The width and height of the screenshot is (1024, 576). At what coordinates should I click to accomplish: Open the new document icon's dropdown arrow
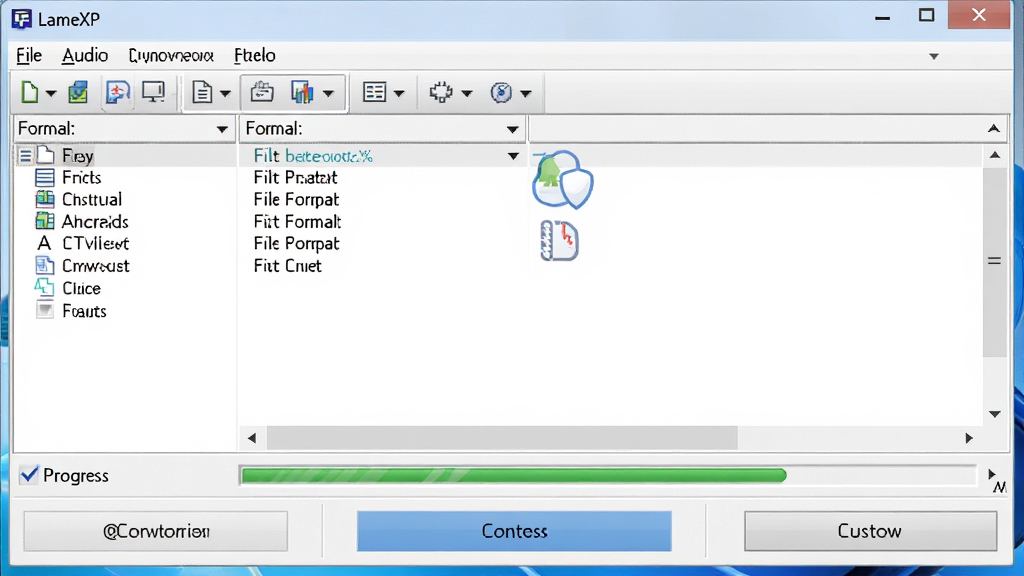pos(50,93)
